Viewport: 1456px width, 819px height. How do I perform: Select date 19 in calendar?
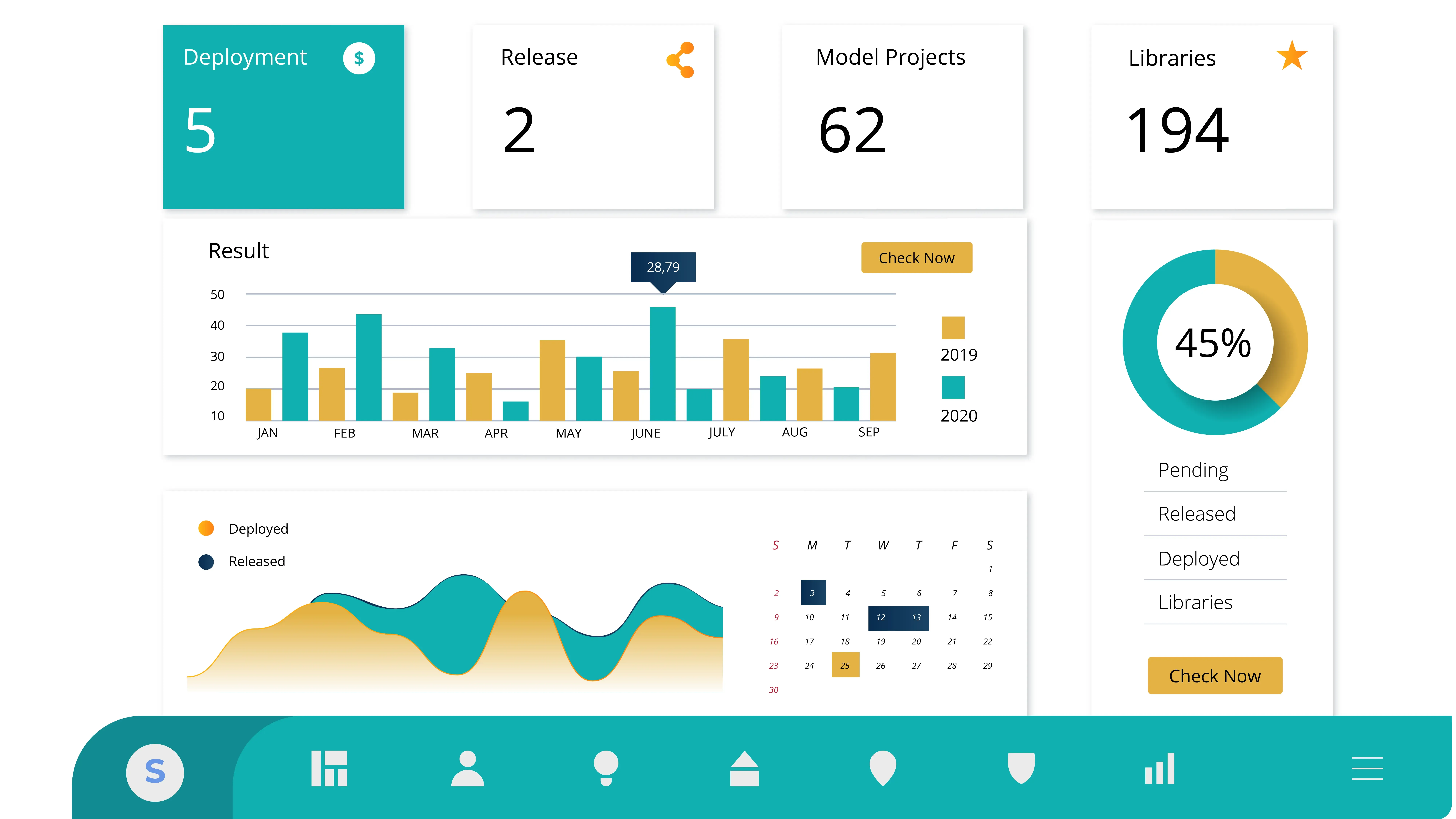[x=881, y=642]
